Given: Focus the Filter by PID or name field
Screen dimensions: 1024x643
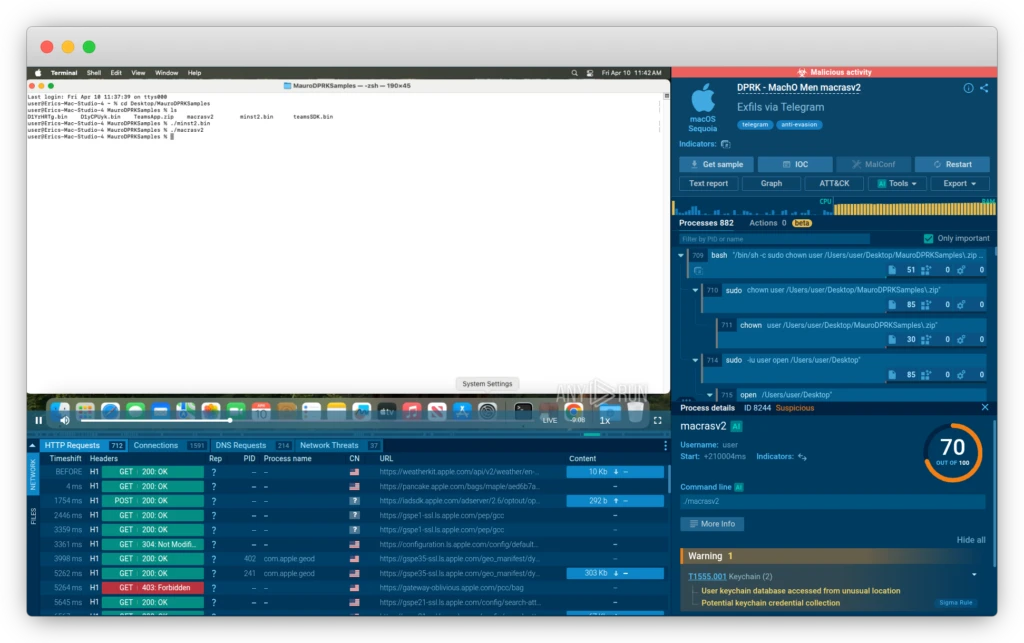Looking at the screenshot, I should [x=774, y=239].
